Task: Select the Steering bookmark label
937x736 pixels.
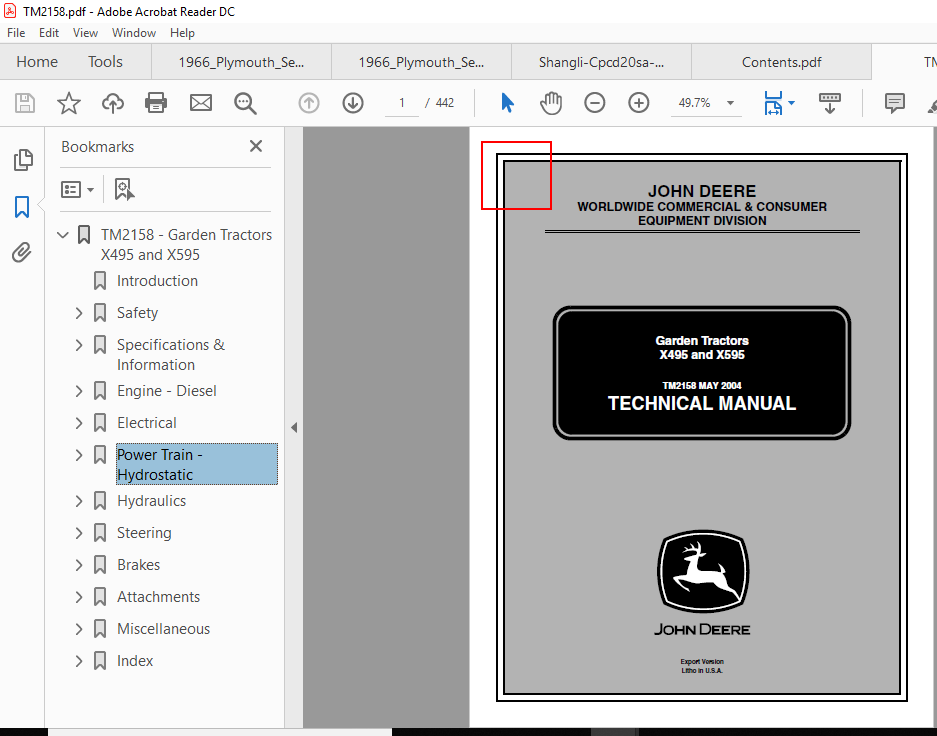Action: [x=144, y=533]
